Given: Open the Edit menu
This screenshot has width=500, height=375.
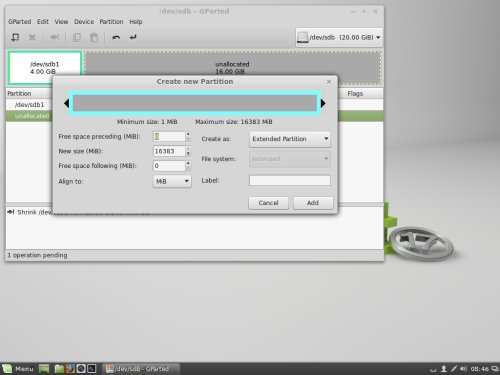Looking at the screenshot, I should tap(43, 22).
